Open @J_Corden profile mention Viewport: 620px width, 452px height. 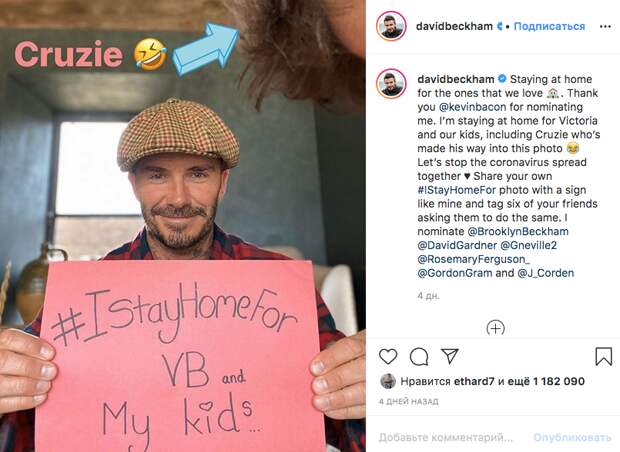(546, 273)
